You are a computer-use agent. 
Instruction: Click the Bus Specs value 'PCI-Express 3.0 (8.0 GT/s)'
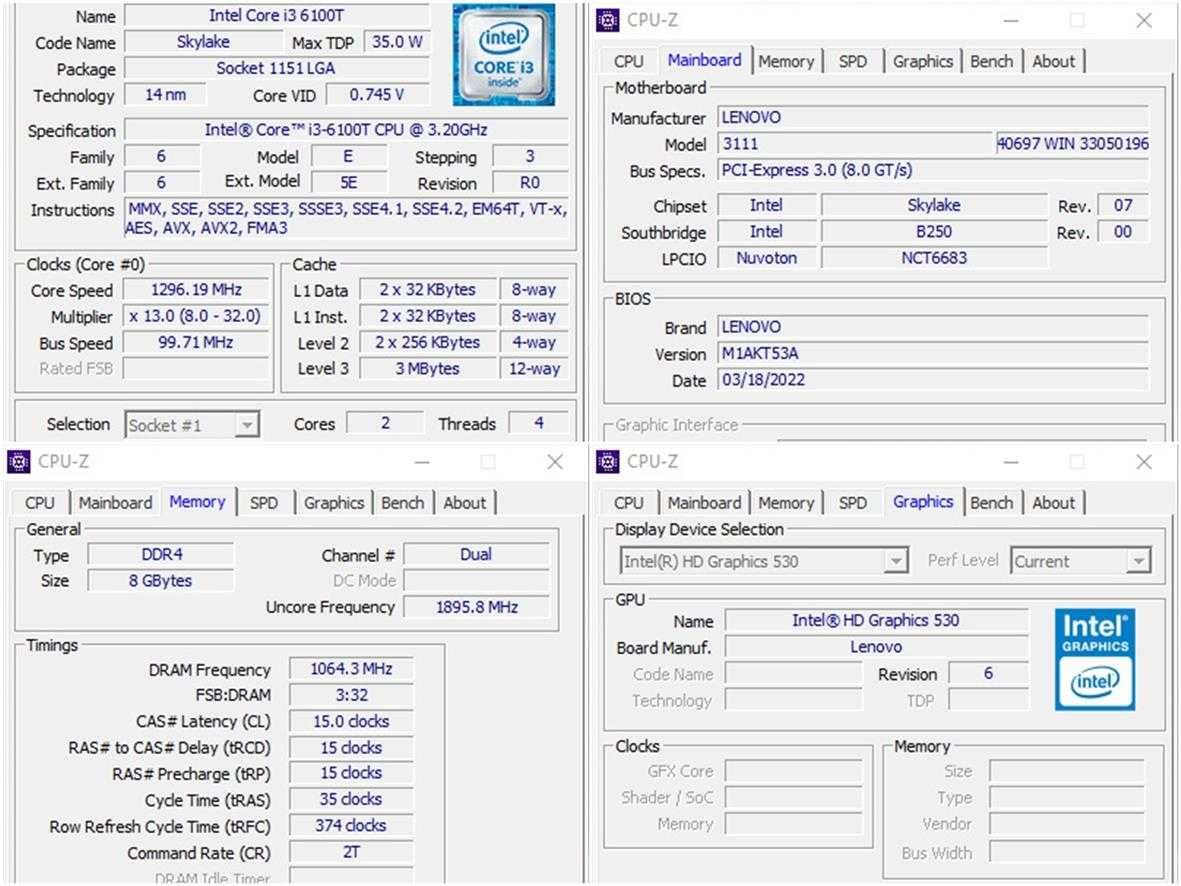pos(933,170)
